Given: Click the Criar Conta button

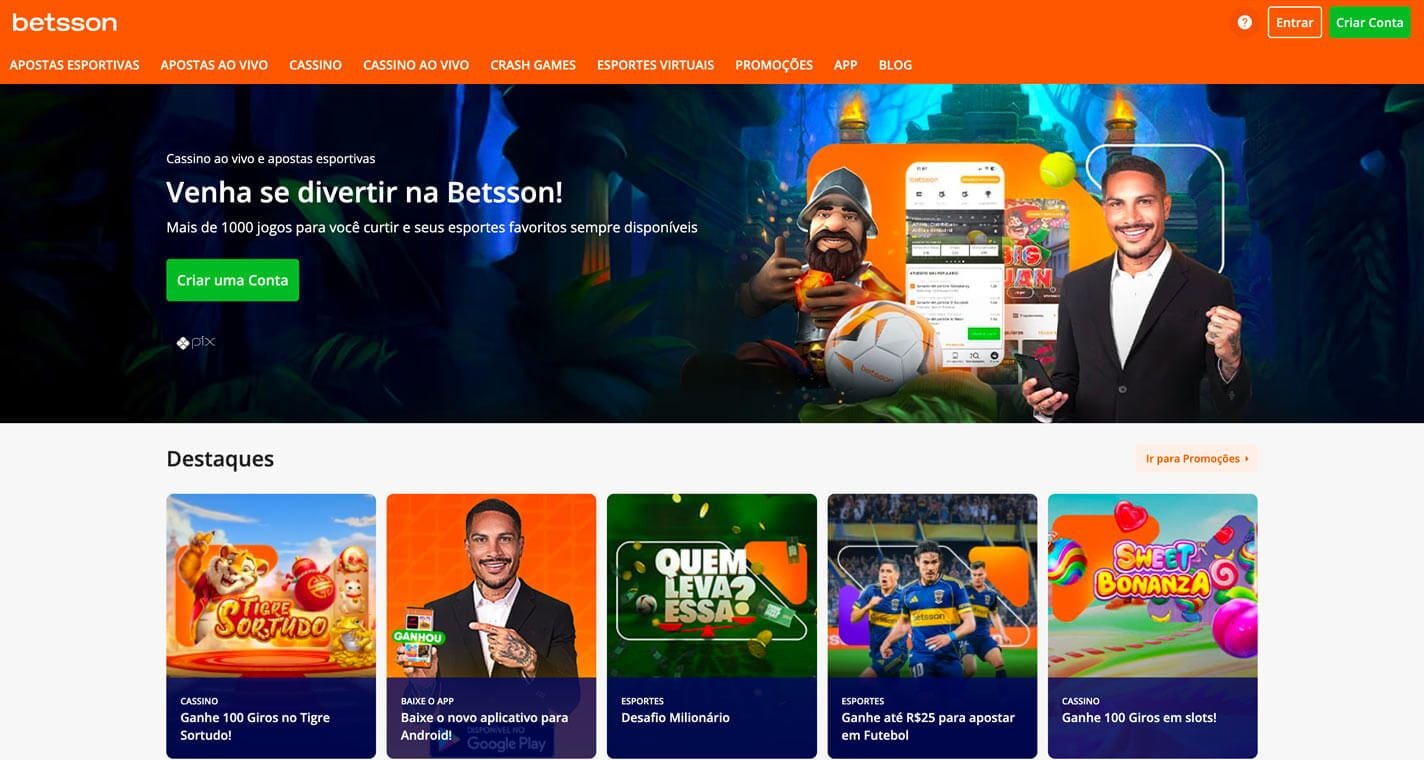Looking at the screenshot, I should [1370, 22].
